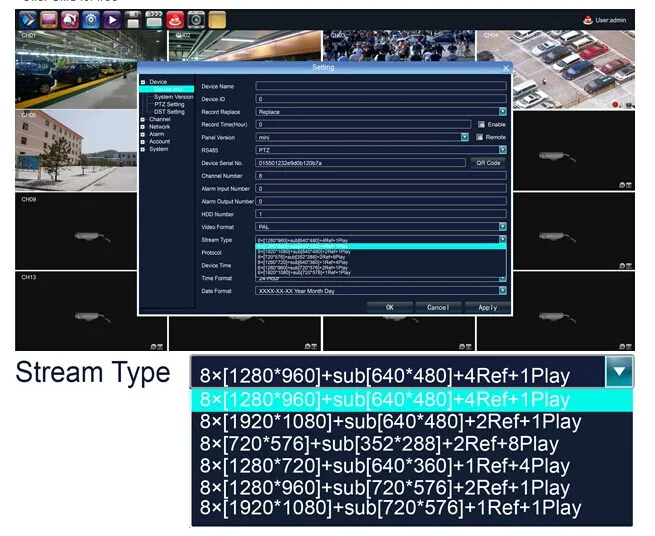Open the Panel Version dropdown arrow
This screenshot has width=655, height=536.
point(465,137)
